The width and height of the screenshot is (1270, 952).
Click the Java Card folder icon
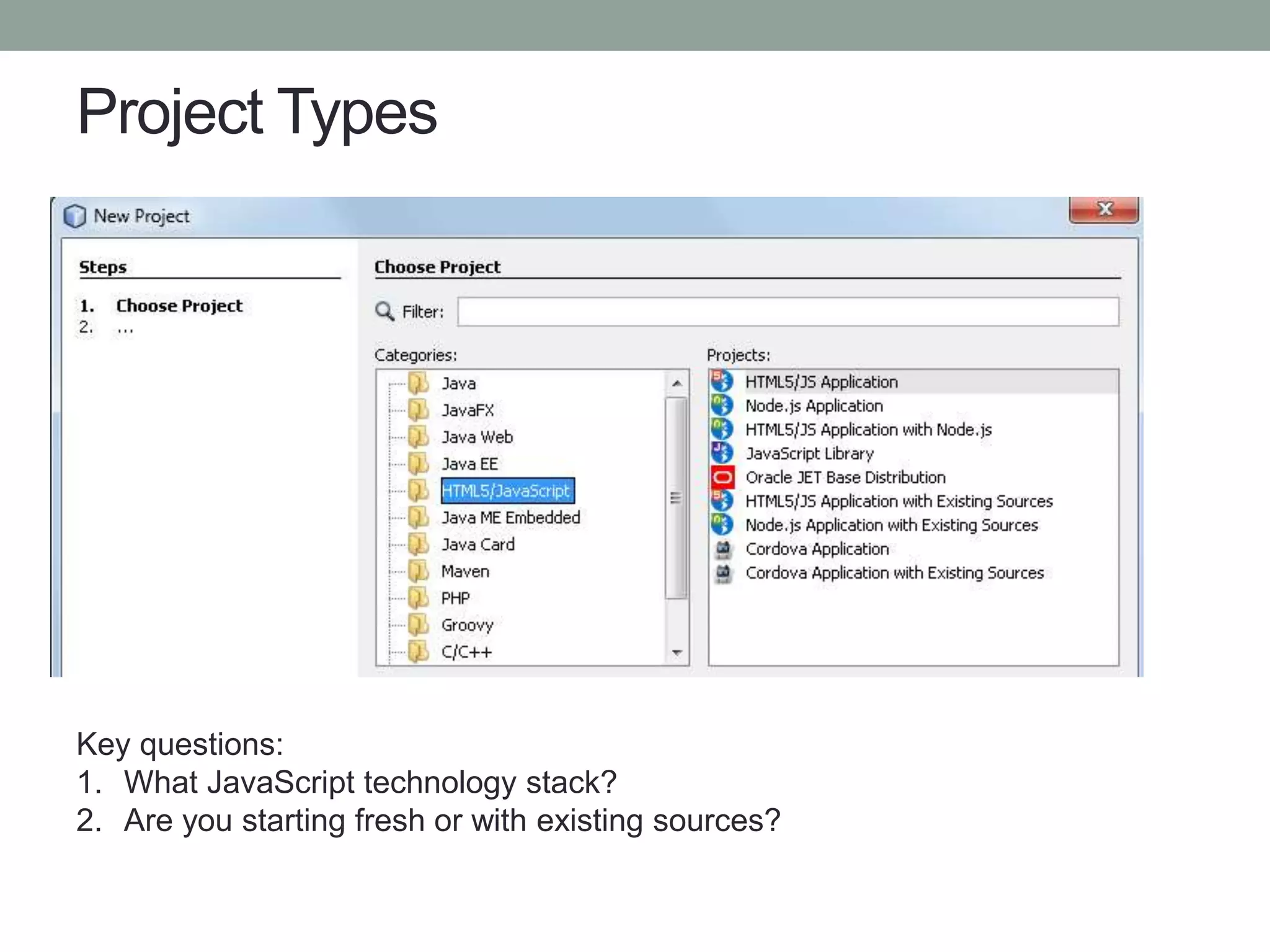coord(419,544)
